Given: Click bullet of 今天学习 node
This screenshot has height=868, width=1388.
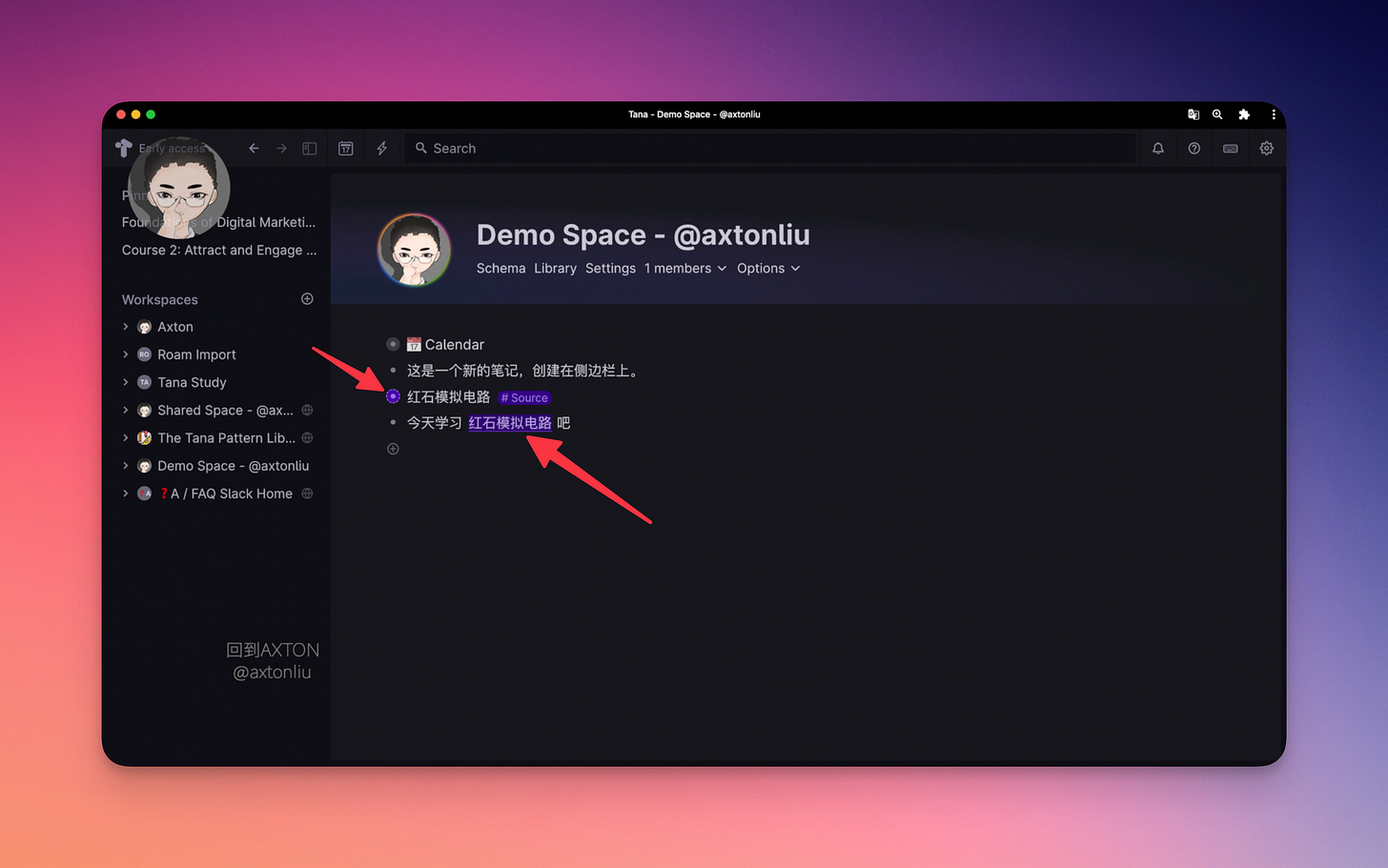Looking at the screenshot, I should (393, 422).
